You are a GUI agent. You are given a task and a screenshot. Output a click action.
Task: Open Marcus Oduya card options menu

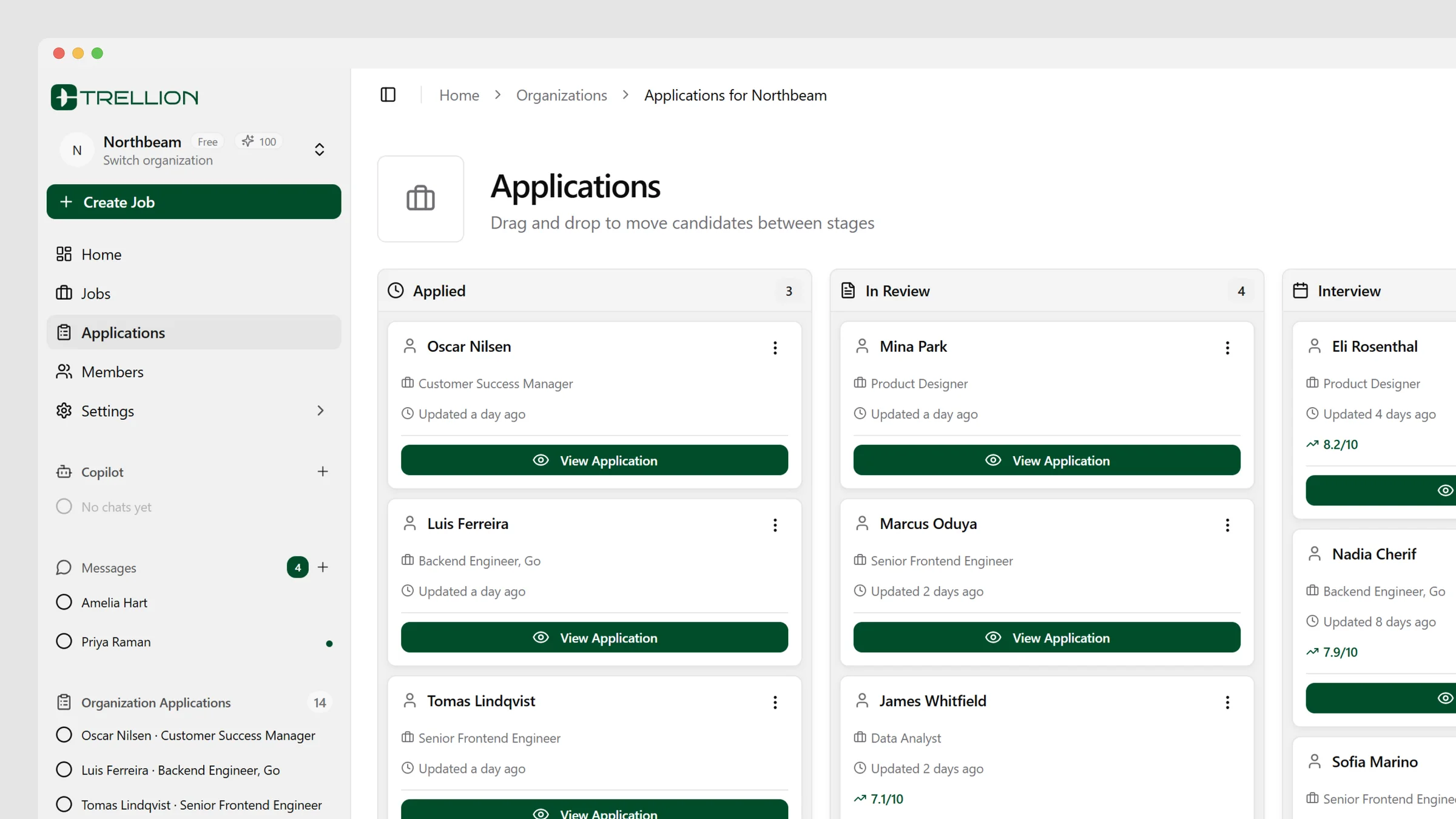click(x=1227, y=525)
